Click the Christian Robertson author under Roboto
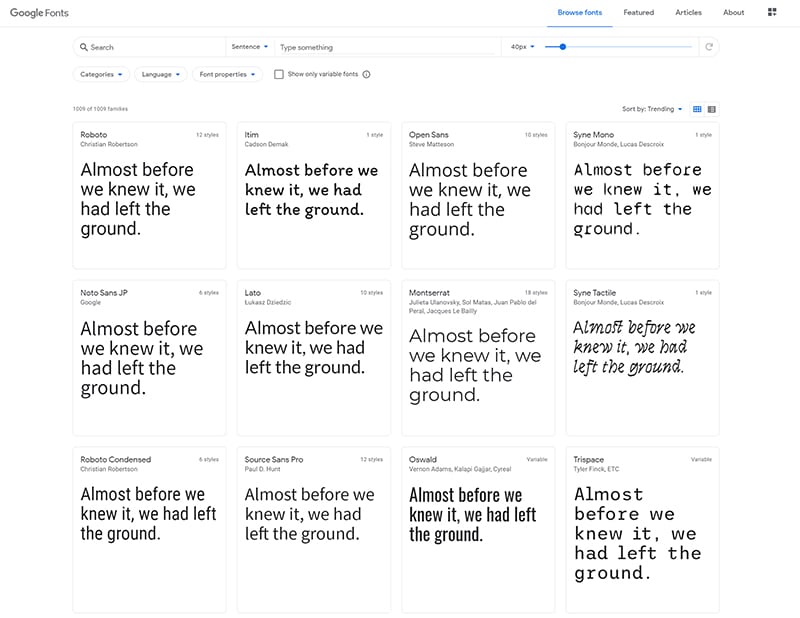Screen dimensions: 800x618 tap(109, 144)
